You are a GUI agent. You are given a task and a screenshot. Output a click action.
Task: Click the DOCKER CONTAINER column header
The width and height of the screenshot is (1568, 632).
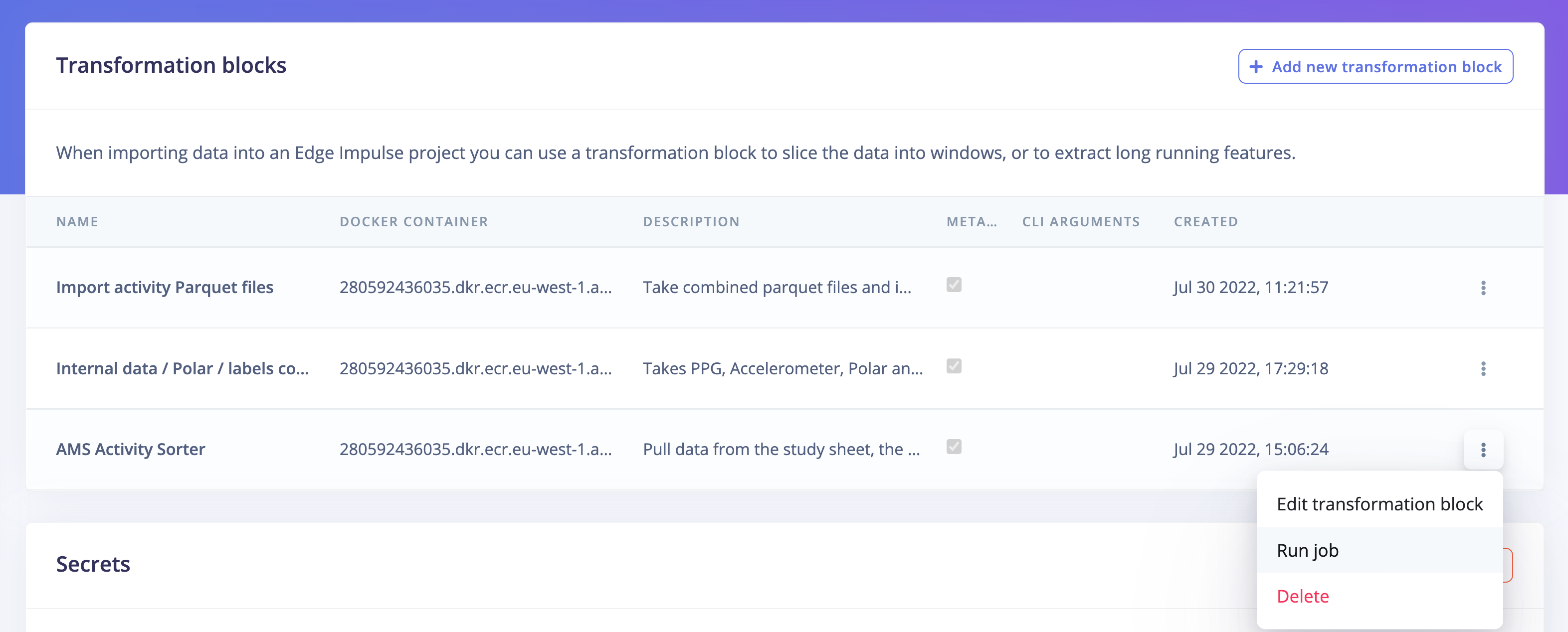point(413,222)
